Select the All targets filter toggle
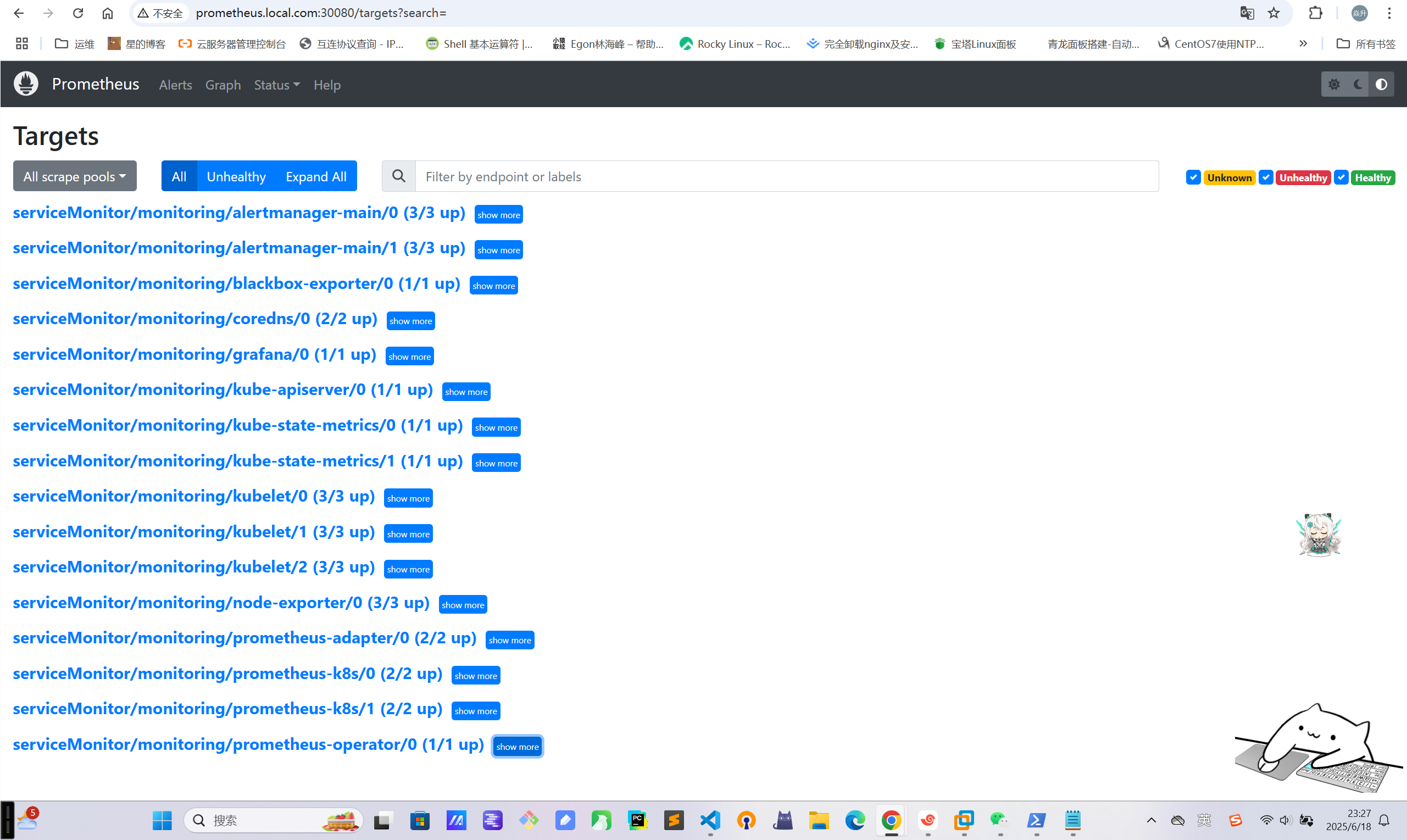Screen dimensions: 1407x840 coord(179,176)
